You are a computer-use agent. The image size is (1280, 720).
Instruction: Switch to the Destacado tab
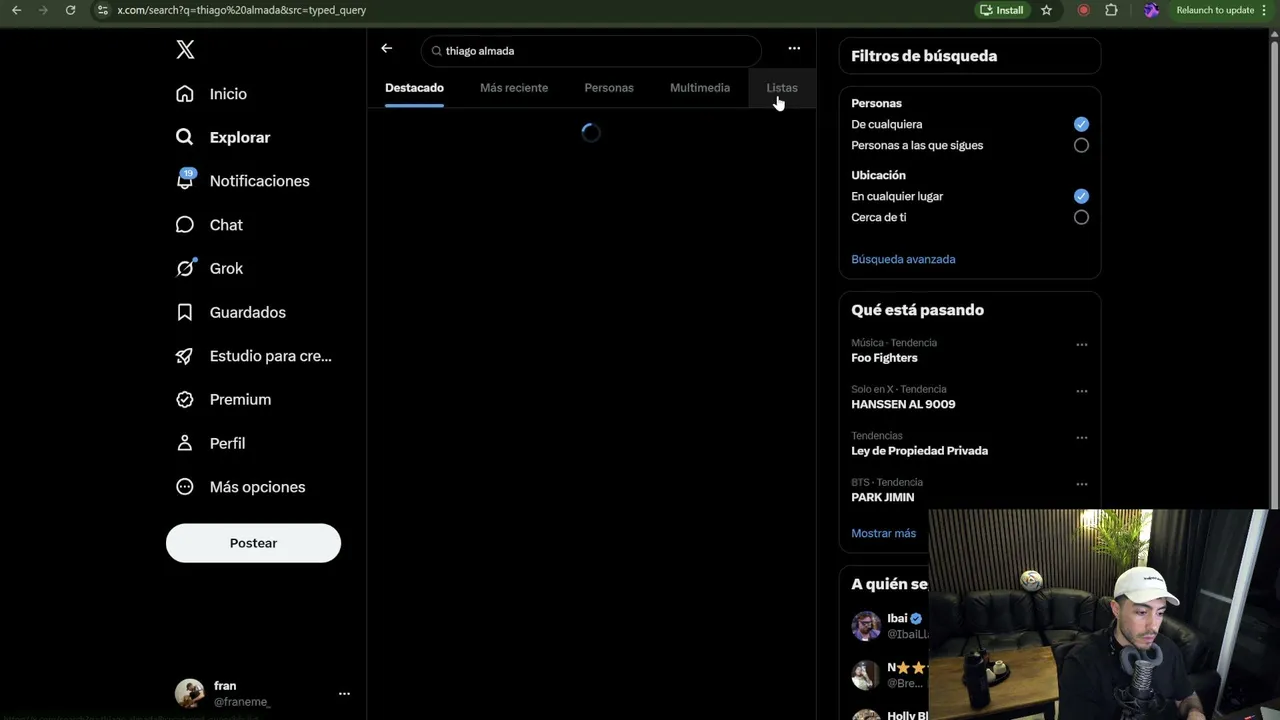(414, 88)
